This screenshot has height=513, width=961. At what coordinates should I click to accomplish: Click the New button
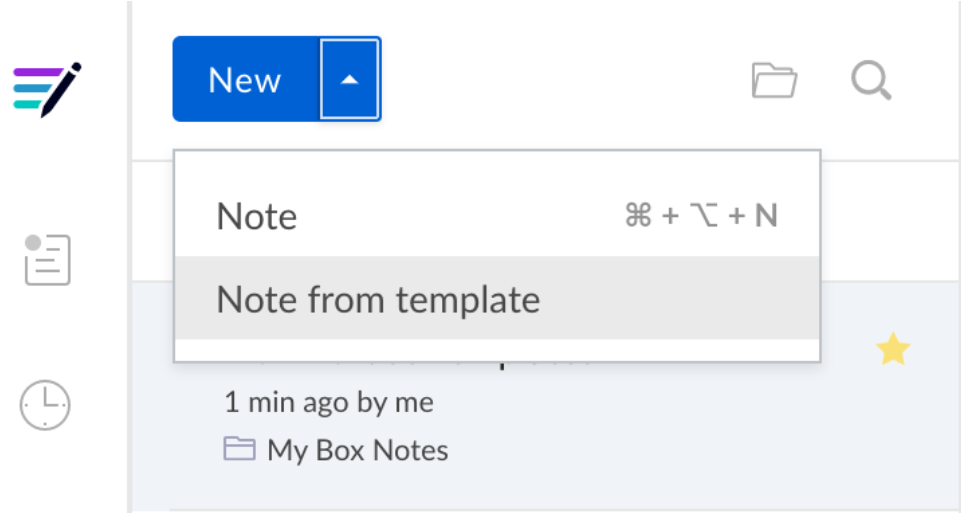click(246, 79)
